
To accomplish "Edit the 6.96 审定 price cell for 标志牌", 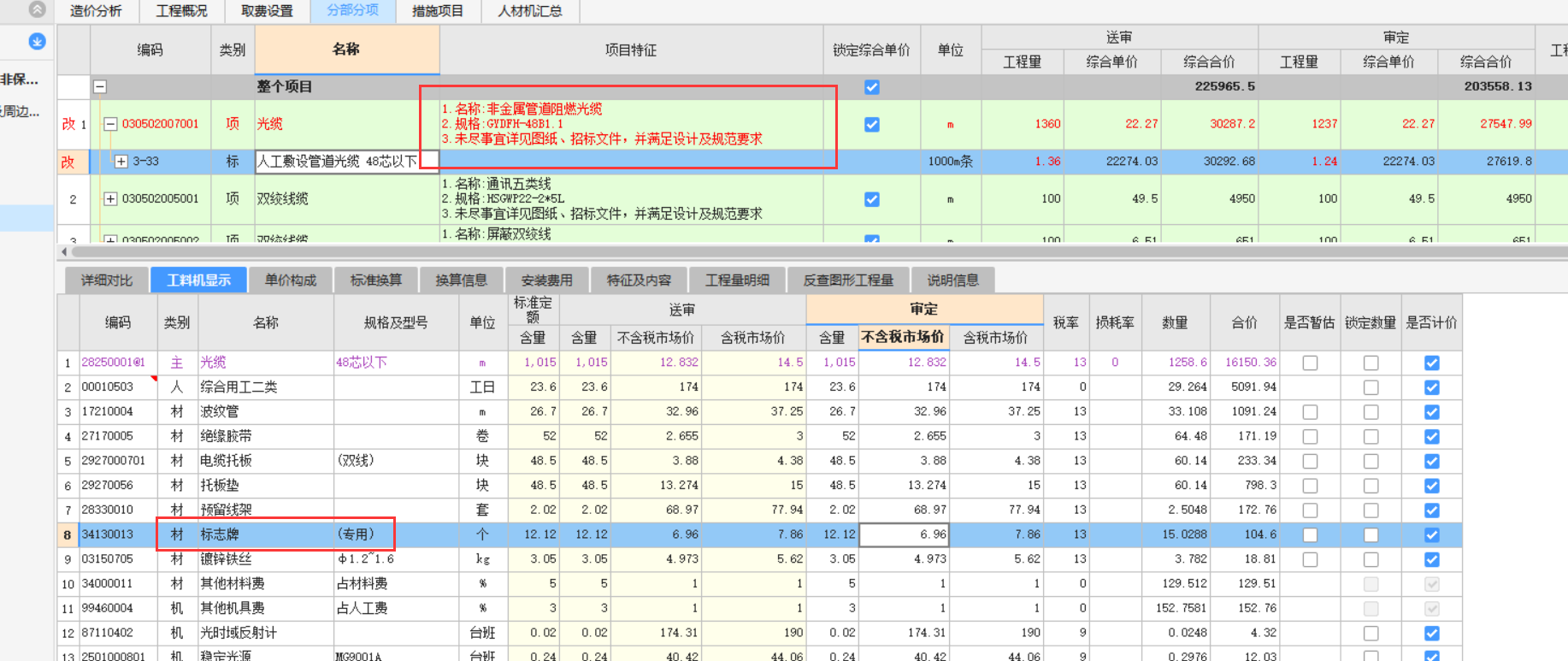I will click(904, 534).
